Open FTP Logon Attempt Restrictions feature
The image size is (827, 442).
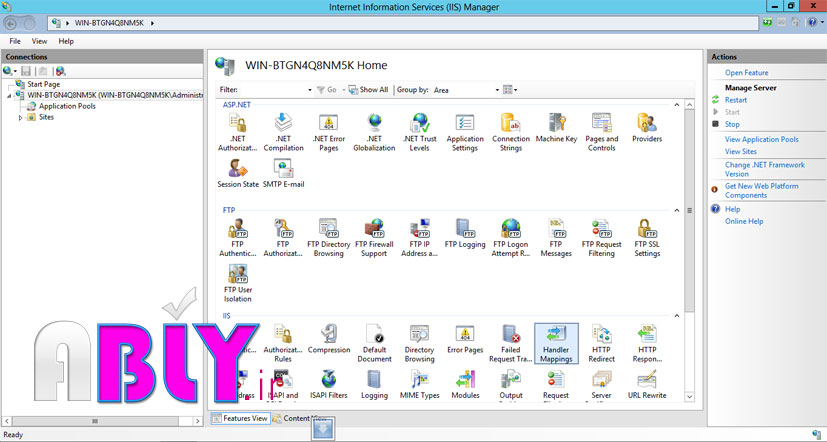point(511,238)
